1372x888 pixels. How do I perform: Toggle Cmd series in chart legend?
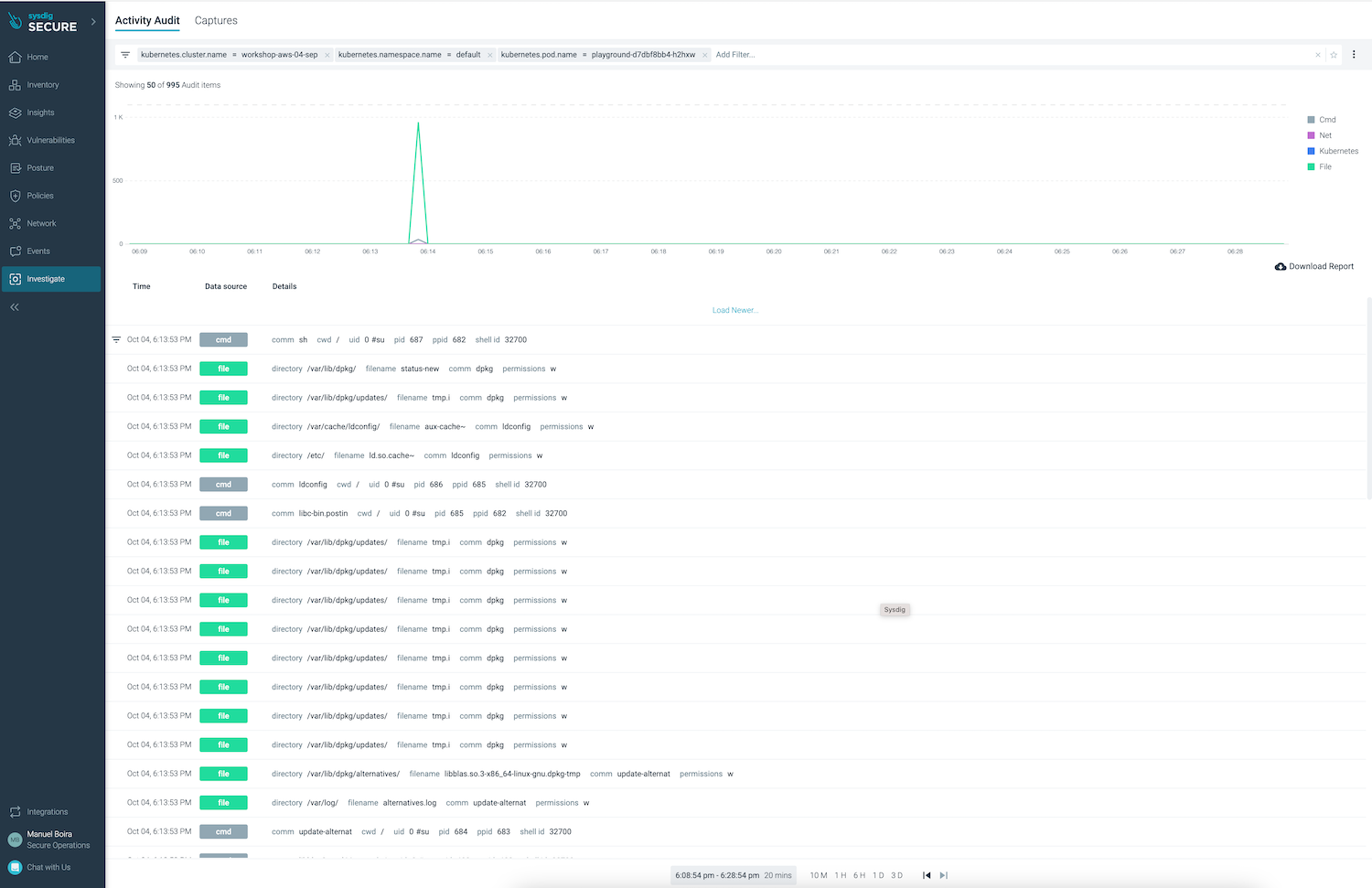click(x=1322, y=120)
